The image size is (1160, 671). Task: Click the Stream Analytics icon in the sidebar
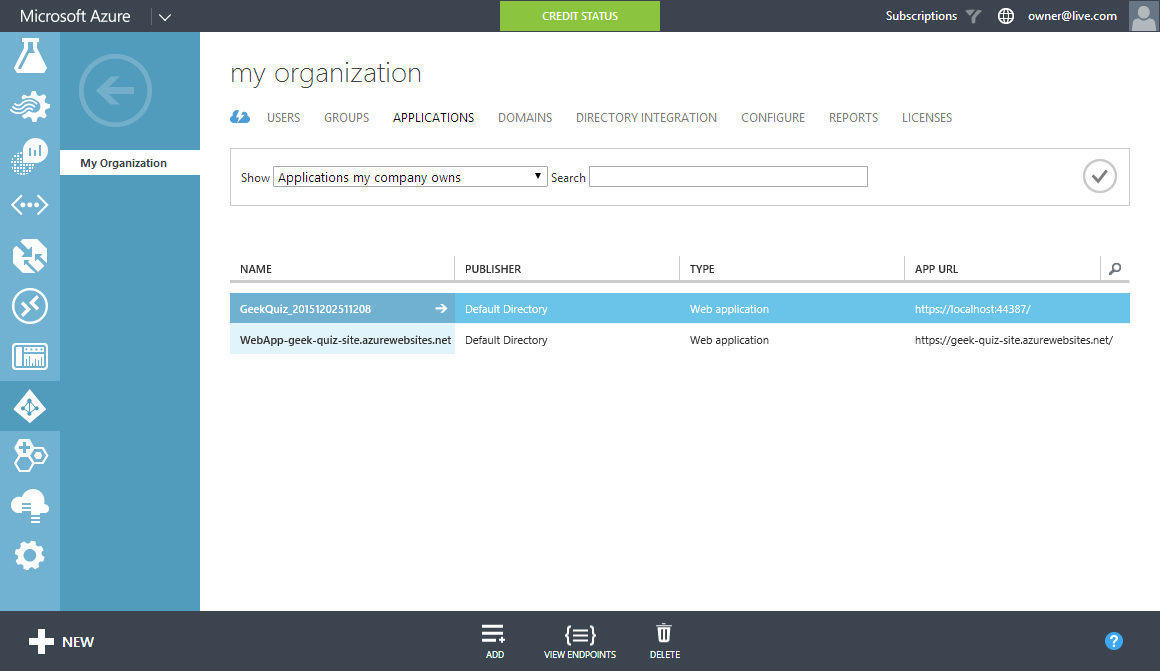(x=30, y=106)
